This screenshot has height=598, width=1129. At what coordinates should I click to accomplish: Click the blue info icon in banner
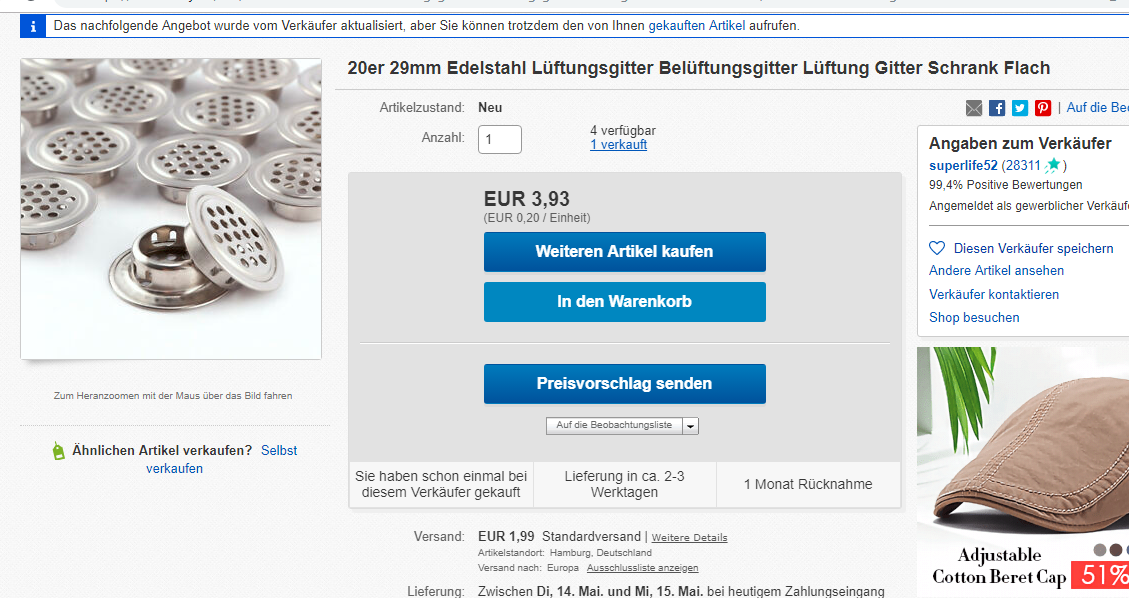click(x=33, y=26)
